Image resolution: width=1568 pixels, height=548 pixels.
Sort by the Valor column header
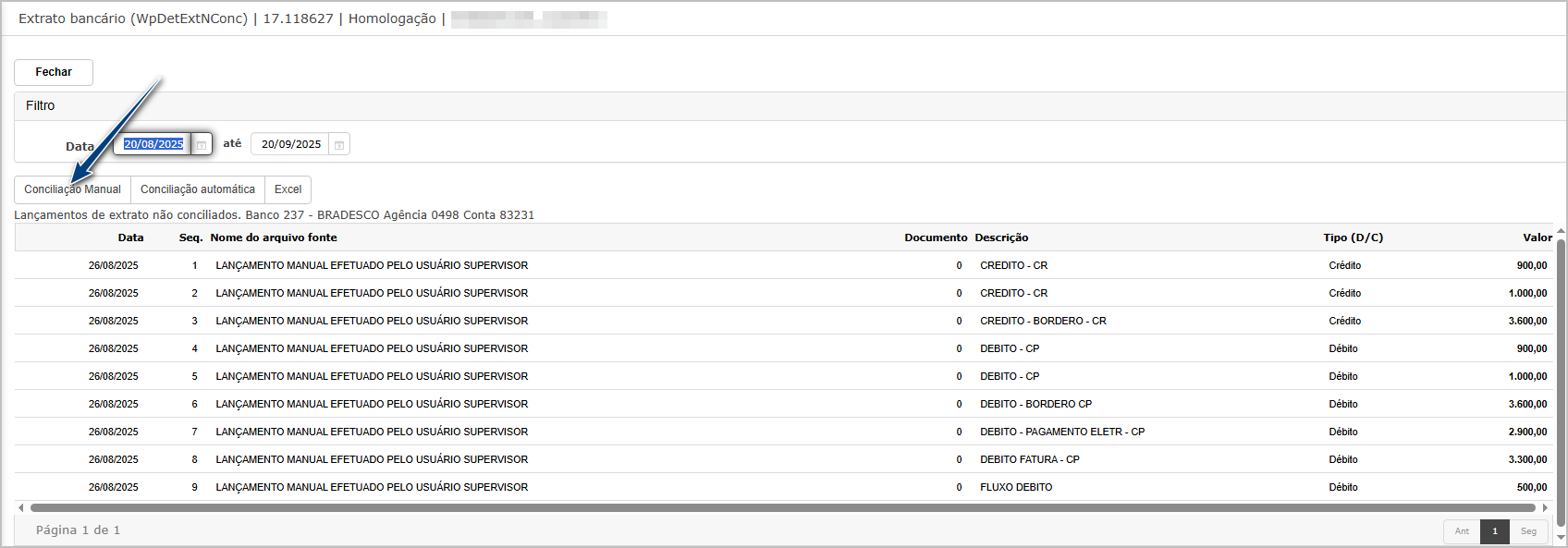(1537, 237)
